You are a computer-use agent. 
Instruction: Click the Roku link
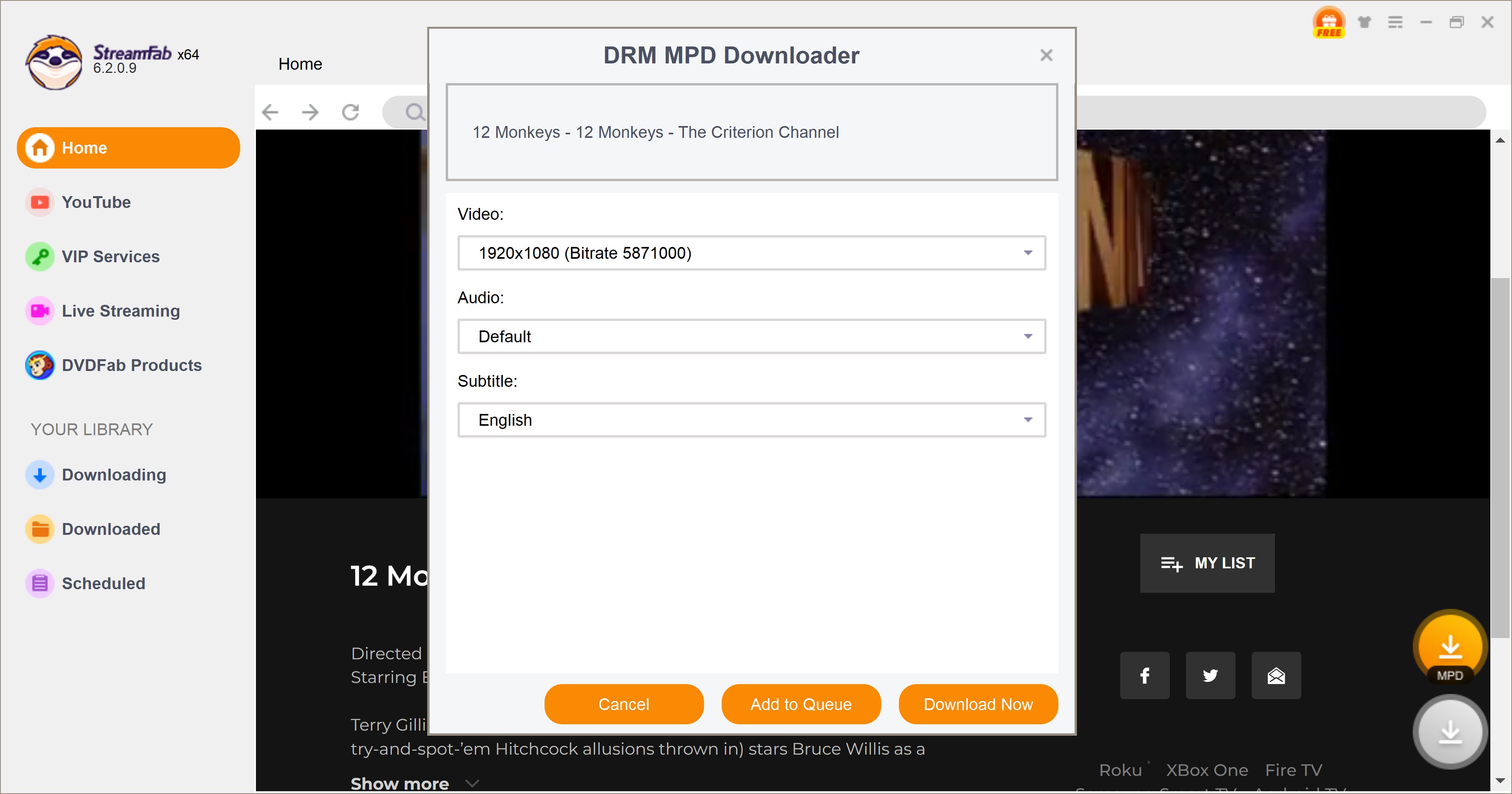(x=1120, y=770)
